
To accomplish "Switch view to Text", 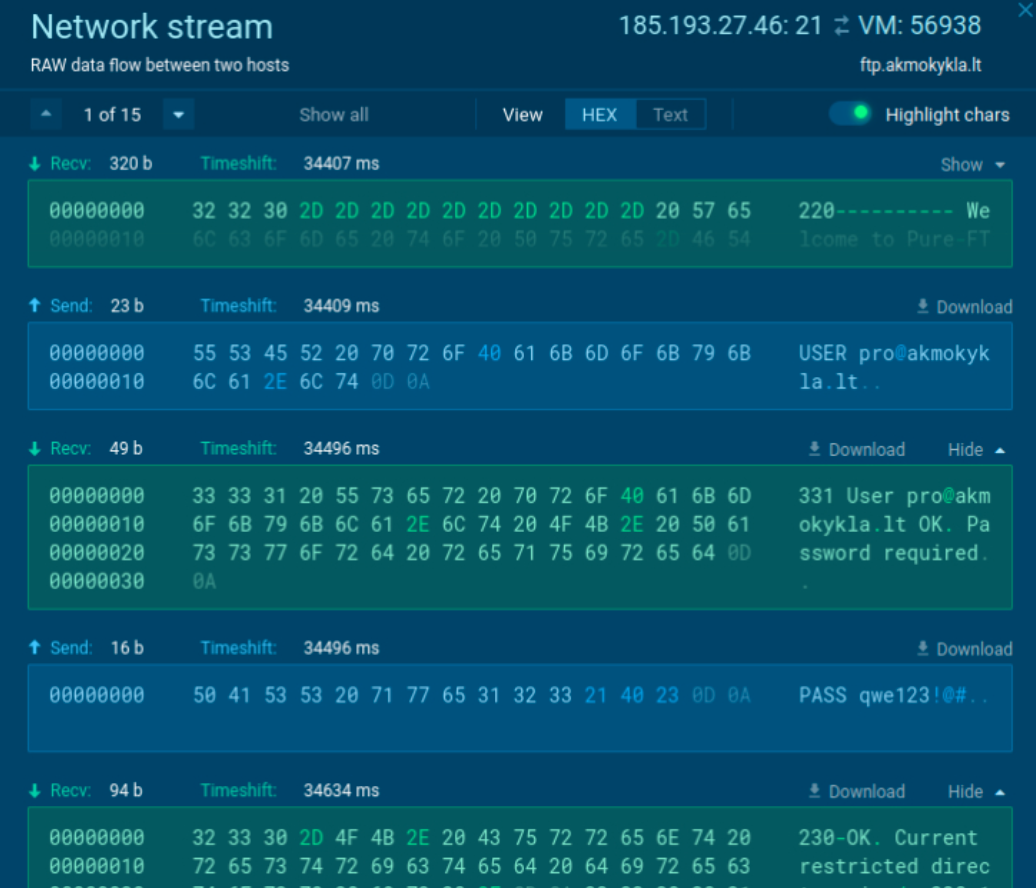I will tap(670, 115).
